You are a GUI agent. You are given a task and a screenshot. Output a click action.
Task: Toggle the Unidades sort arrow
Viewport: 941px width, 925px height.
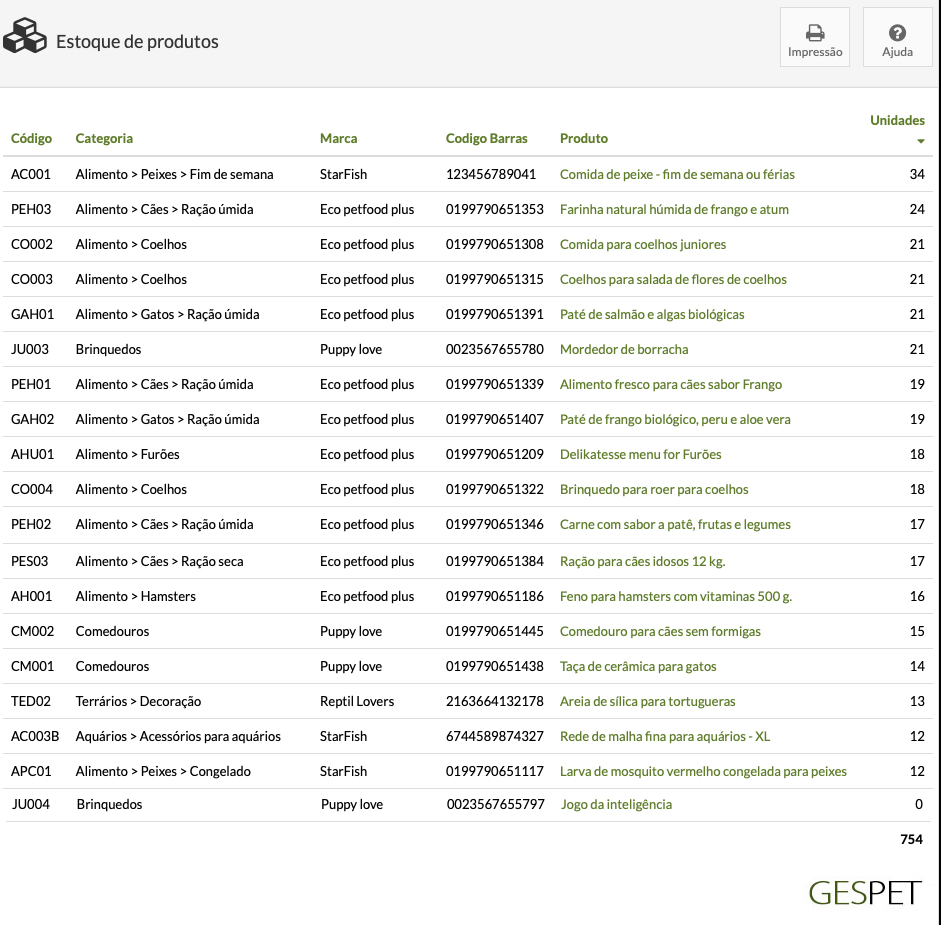(921, 141)
